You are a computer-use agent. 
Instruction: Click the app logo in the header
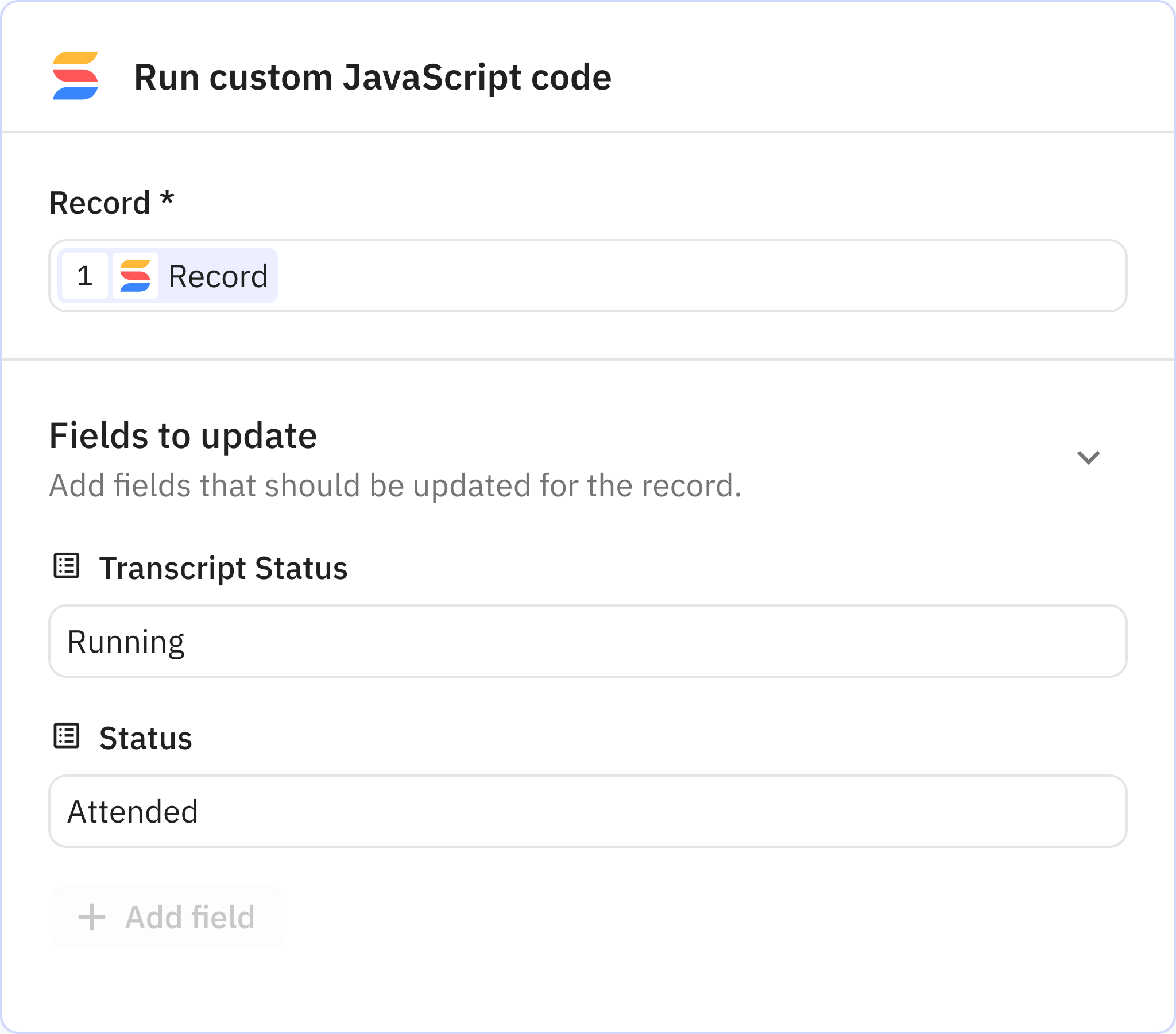click(75, 76)
